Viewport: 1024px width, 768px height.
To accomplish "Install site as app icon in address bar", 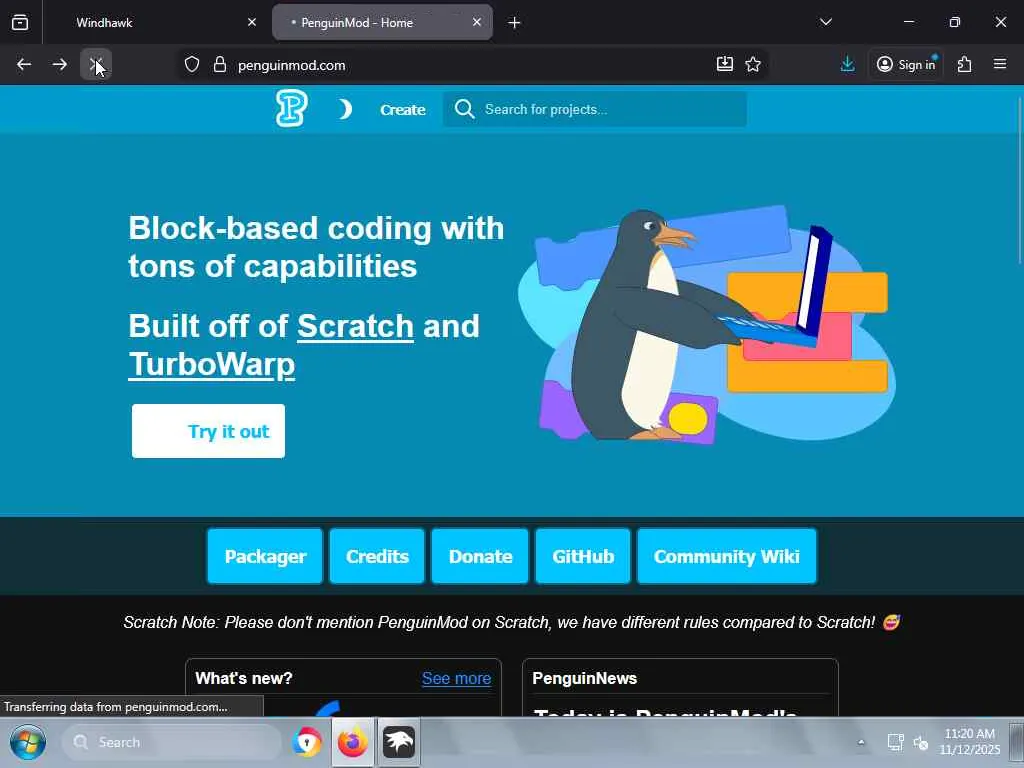I will (x=724, y=64).
